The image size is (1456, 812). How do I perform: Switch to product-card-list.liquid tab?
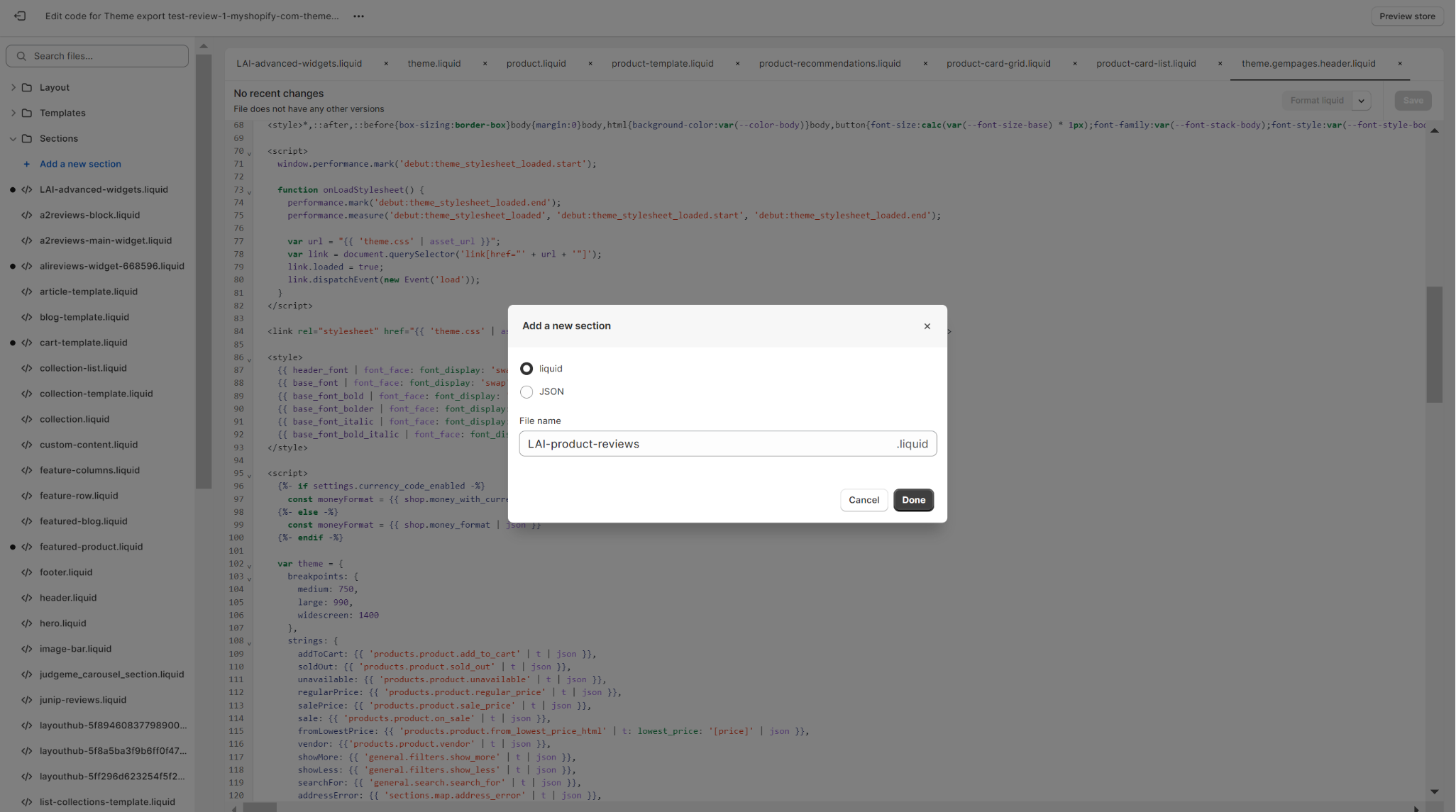pyautogui.click(x=1145, y=63)
